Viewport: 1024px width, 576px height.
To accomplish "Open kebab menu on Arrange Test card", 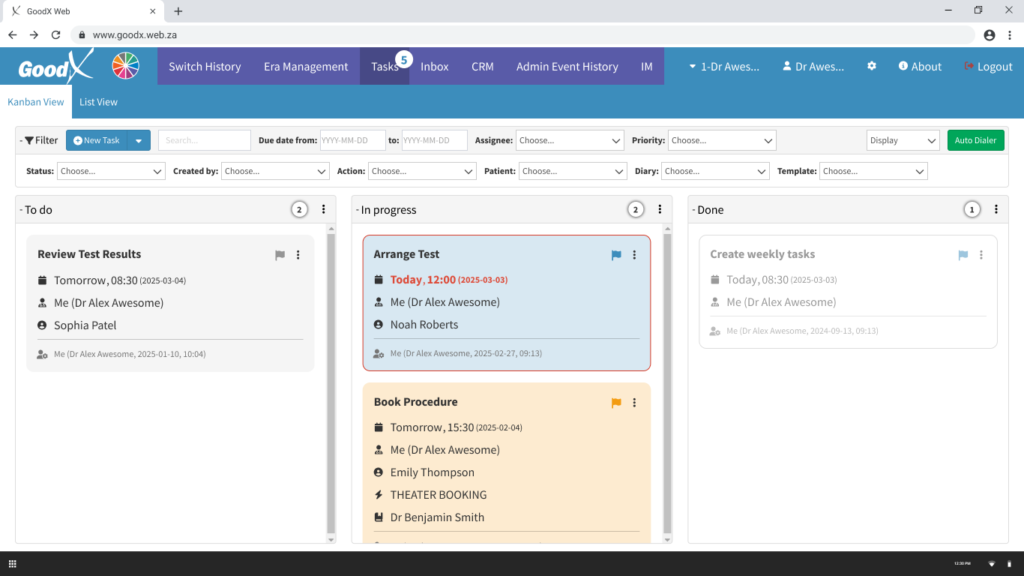I will pos(634,255).
